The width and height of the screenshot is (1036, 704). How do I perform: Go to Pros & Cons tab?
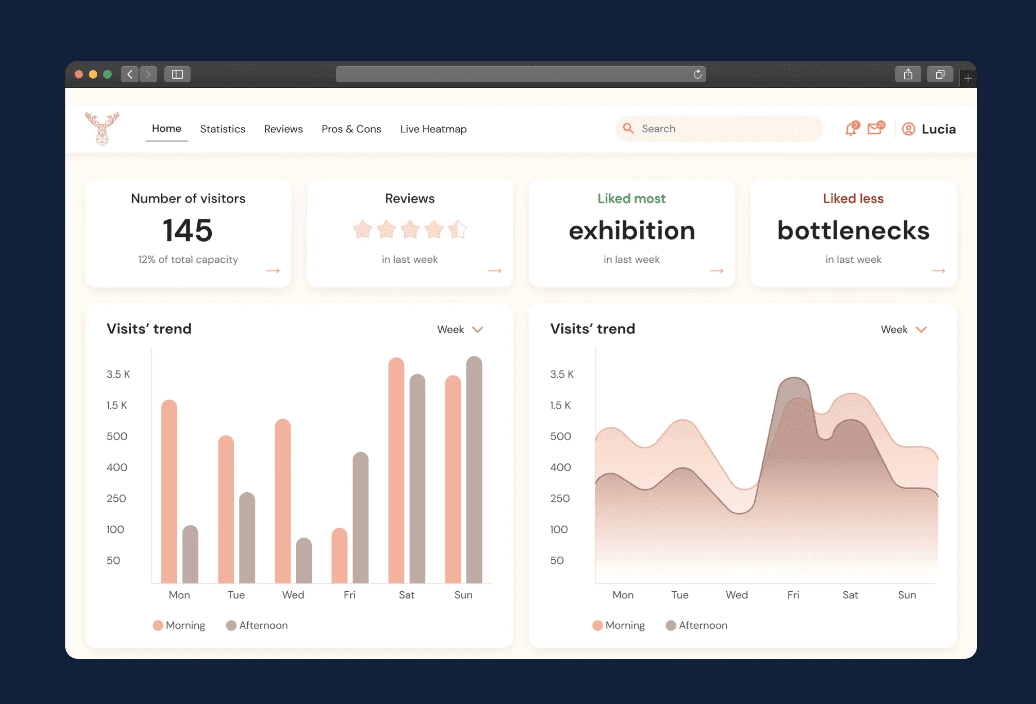[x=352, y=129]
